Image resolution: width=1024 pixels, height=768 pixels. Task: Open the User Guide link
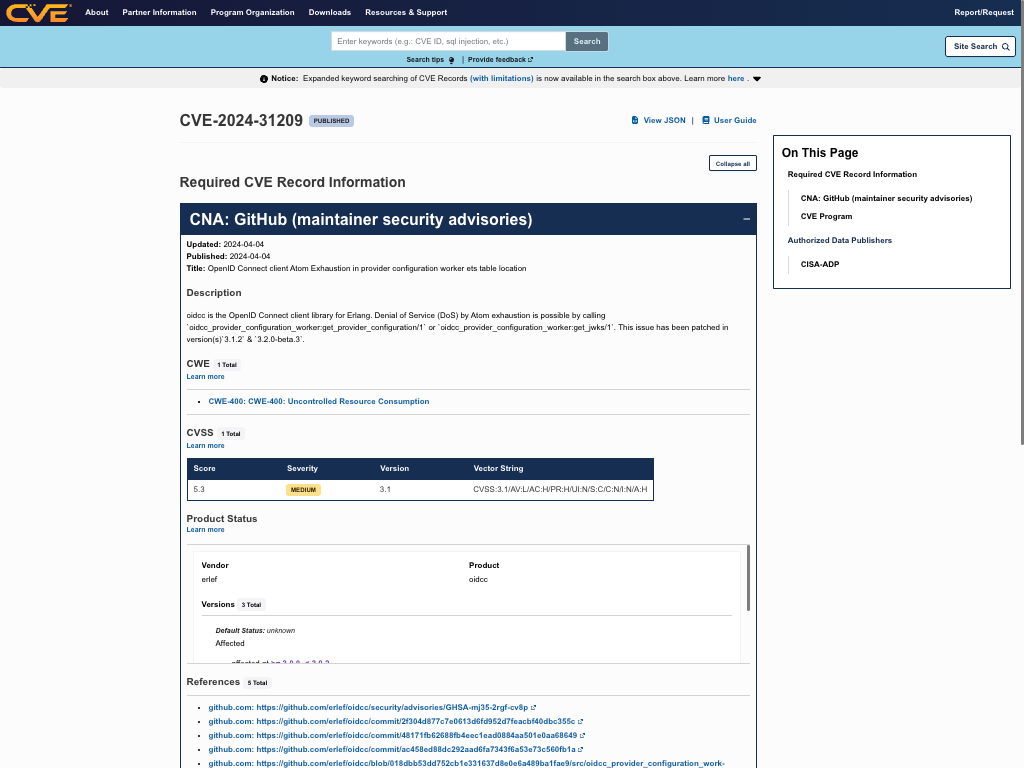point(735,120)
